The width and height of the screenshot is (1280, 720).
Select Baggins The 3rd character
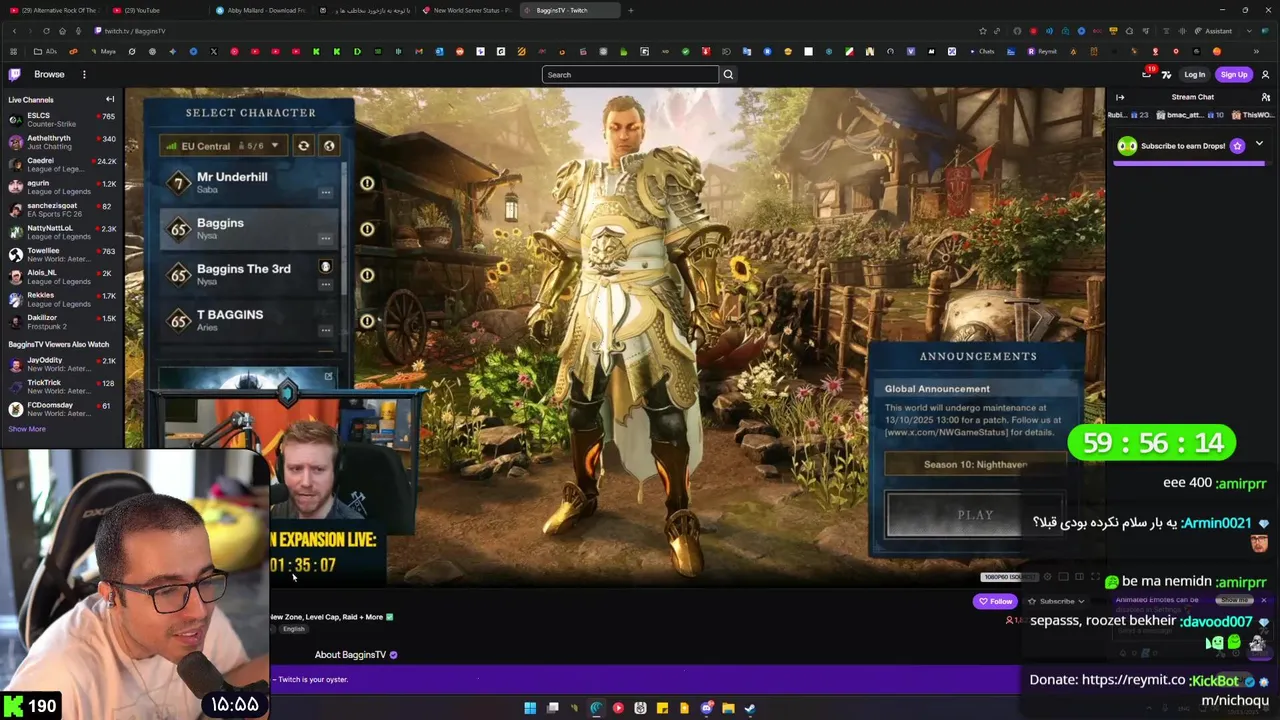pos(250,274)
